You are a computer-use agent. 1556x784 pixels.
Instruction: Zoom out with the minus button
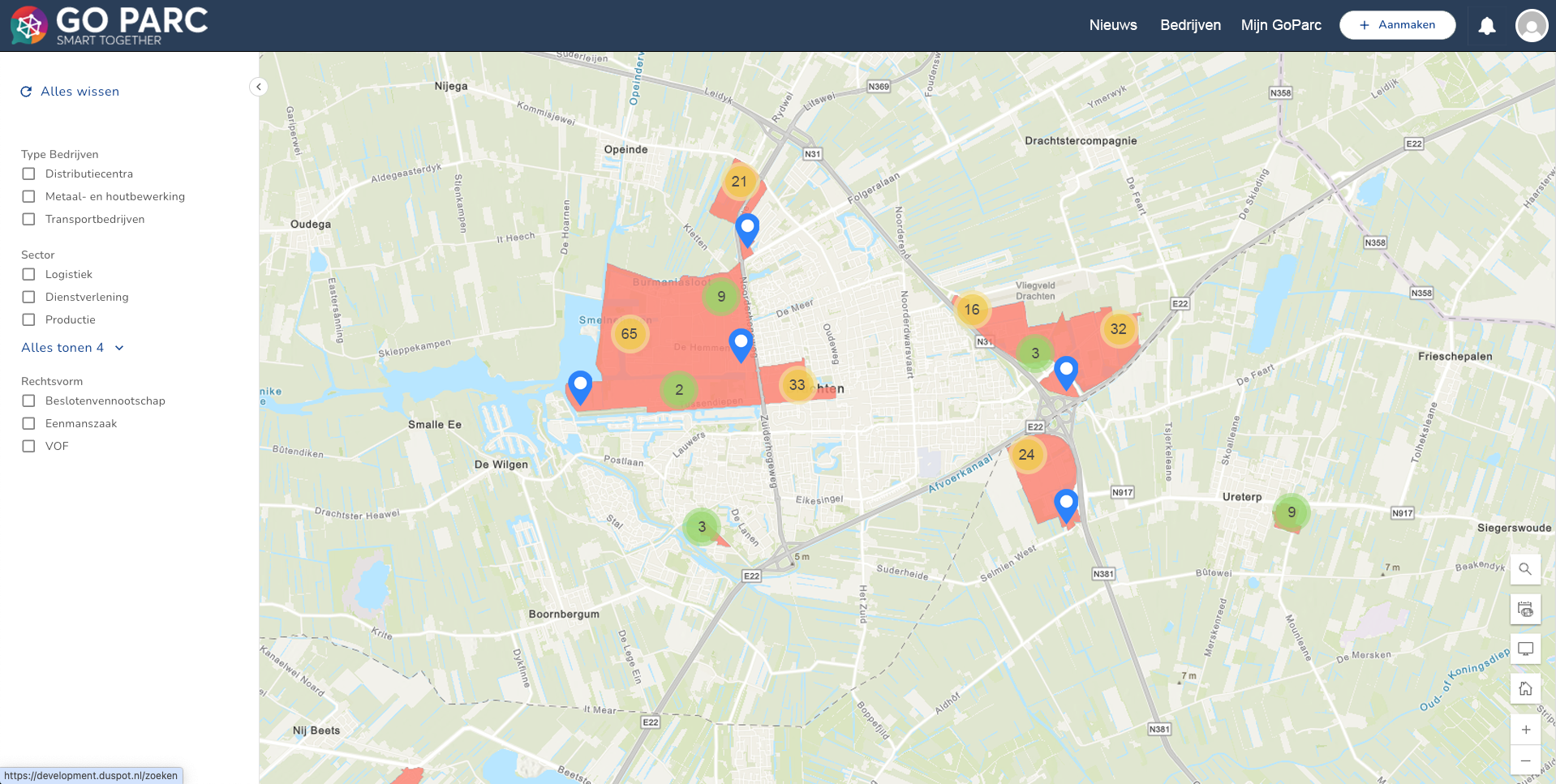(1525, 760)
